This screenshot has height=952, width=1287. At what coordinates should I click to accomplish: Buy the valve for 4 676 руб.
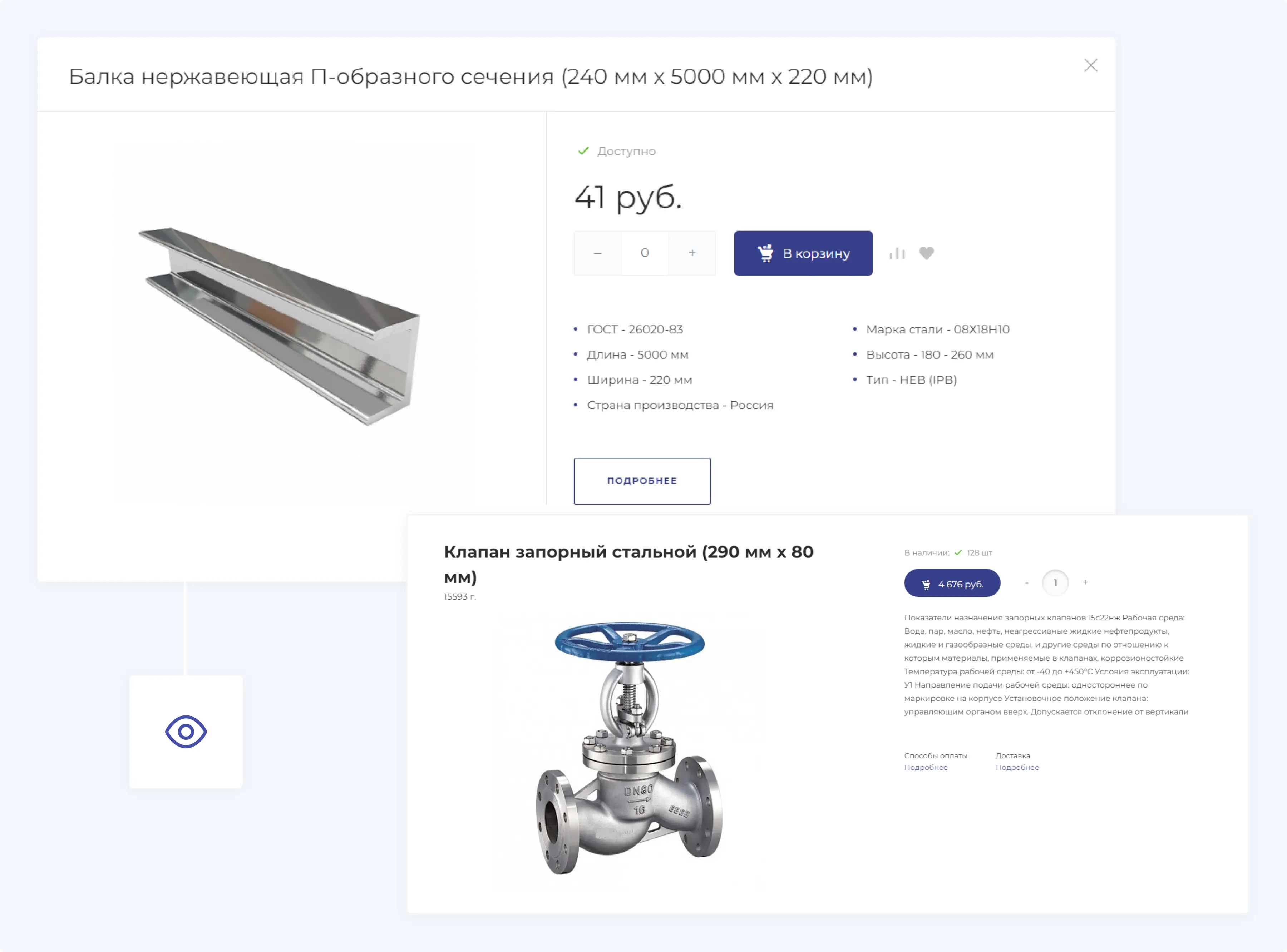(x=952, y=583)
